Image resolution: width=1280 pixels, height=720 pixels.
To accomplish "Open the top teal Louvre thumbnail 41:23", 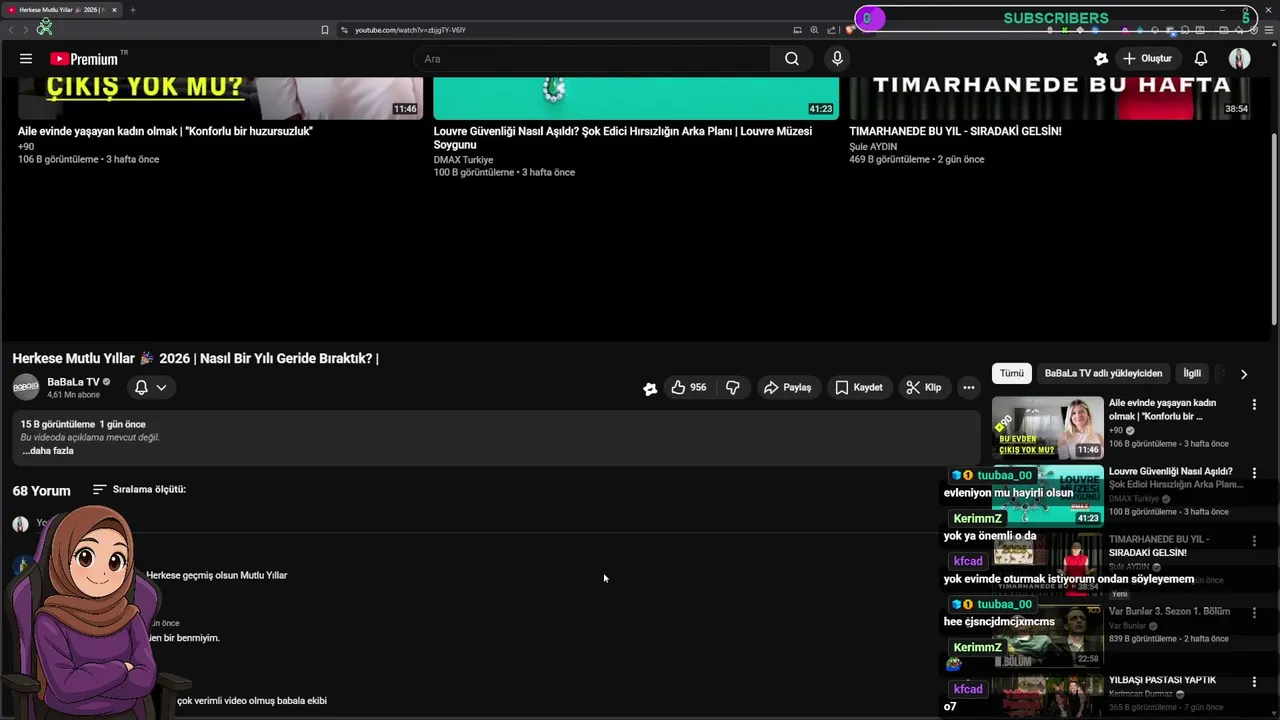I will pos(636,98).
